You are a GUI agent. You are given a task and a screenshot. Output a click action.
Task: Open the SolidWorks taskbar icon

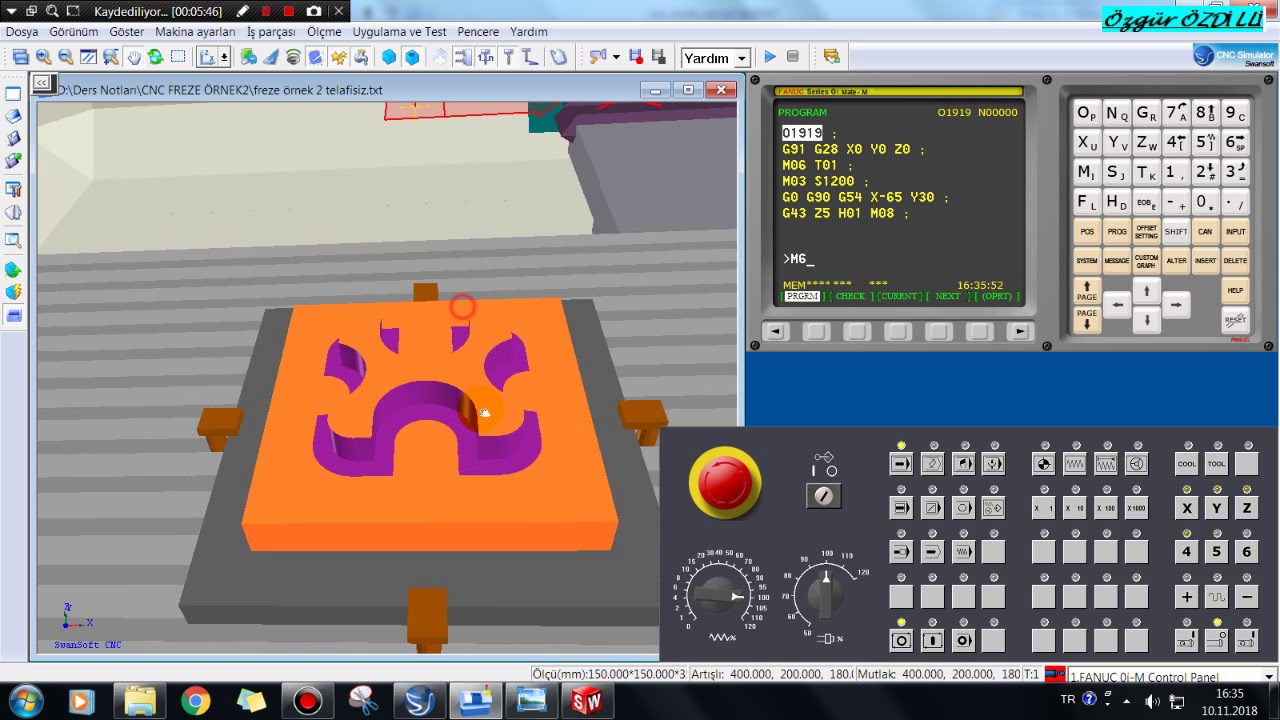[x=586, y=701]
